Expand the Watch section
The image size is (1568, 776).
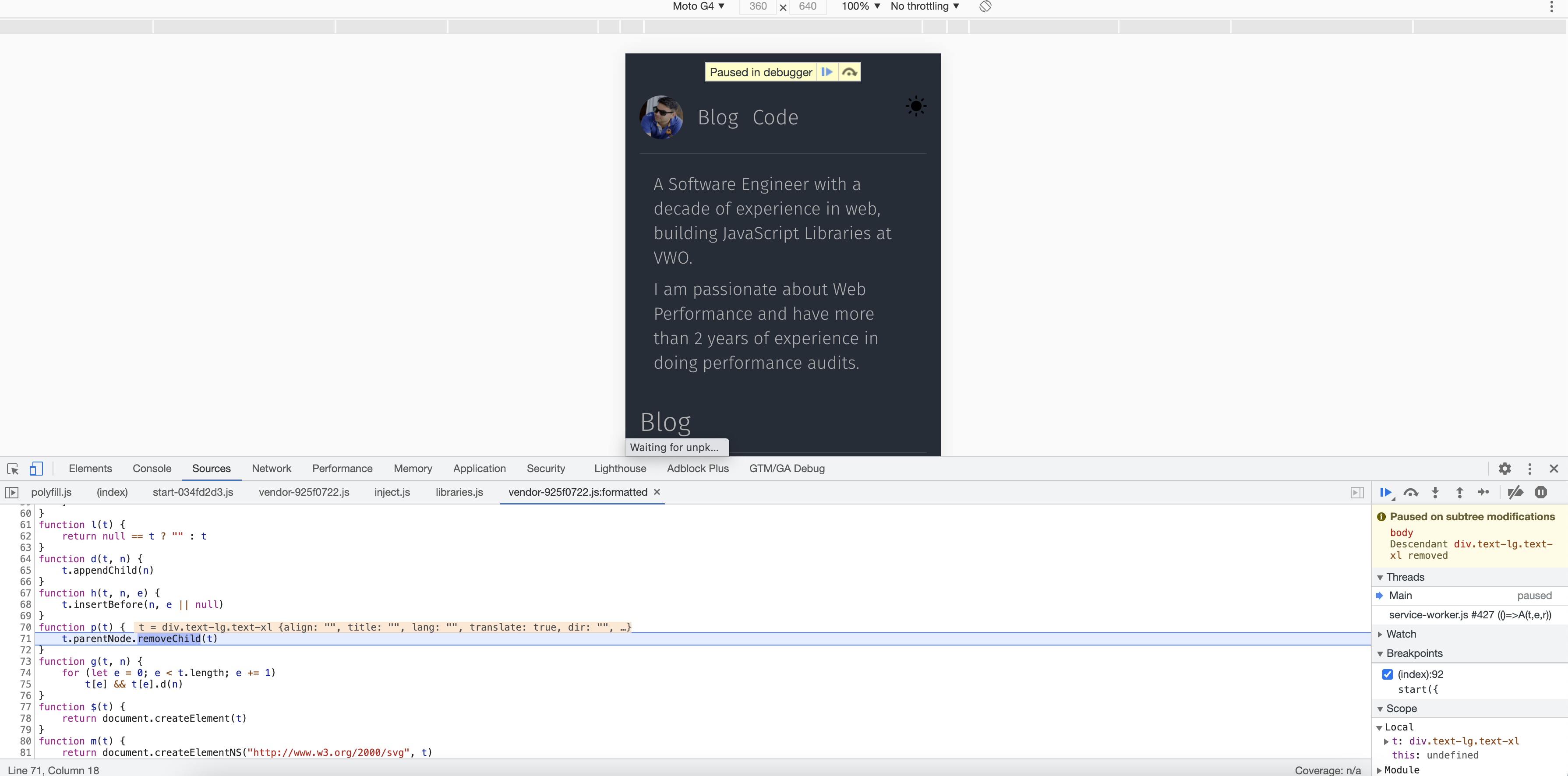[1401, 634]
